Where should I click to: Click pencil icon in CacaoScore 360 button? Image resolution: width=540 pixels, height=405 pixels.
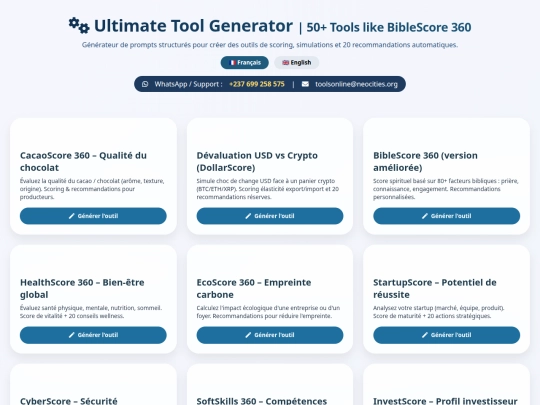(72, 216)
